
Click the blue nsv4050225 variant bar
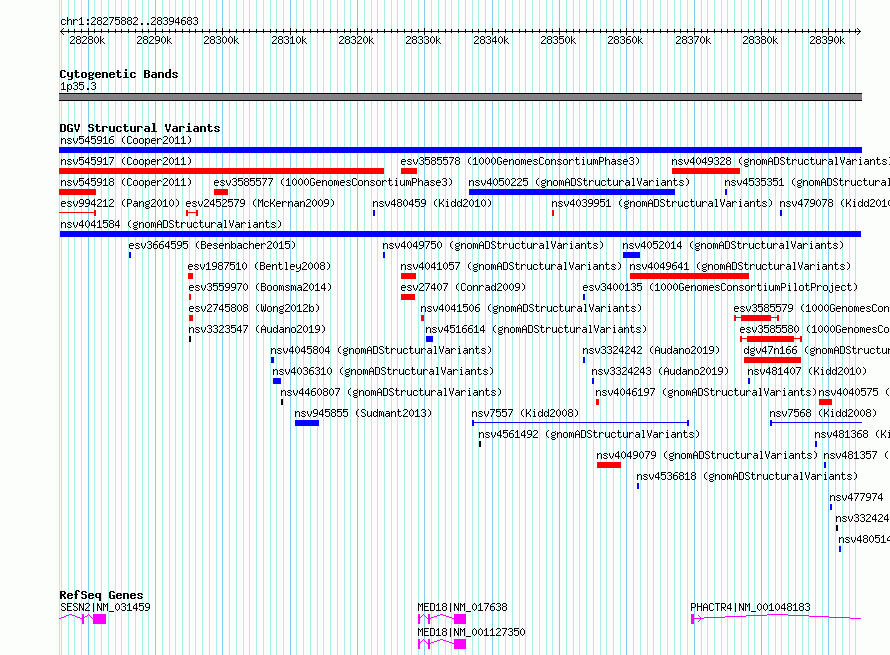point(572,192)
